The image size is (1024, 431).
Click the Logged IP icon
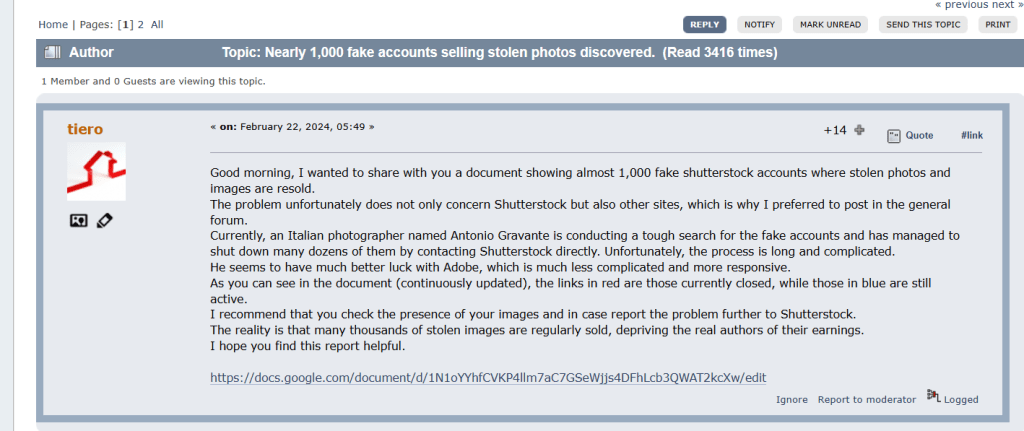933,397
